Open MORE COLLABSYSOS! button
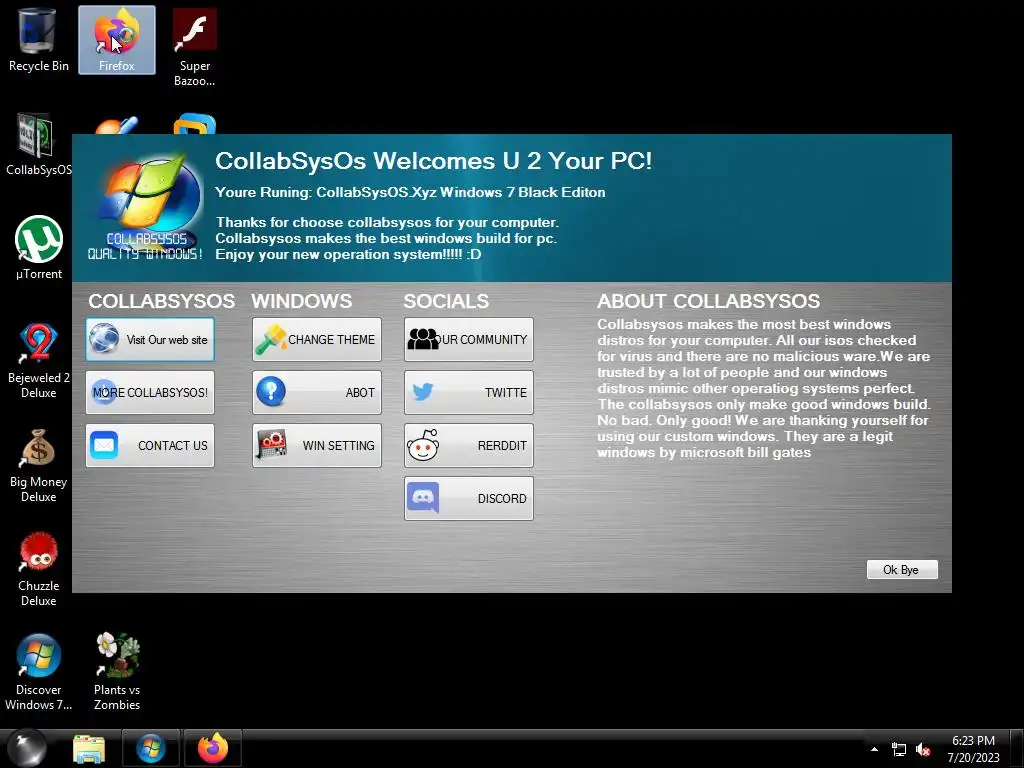This screenshot has width=1024, height=768. [x=150, y=392]
